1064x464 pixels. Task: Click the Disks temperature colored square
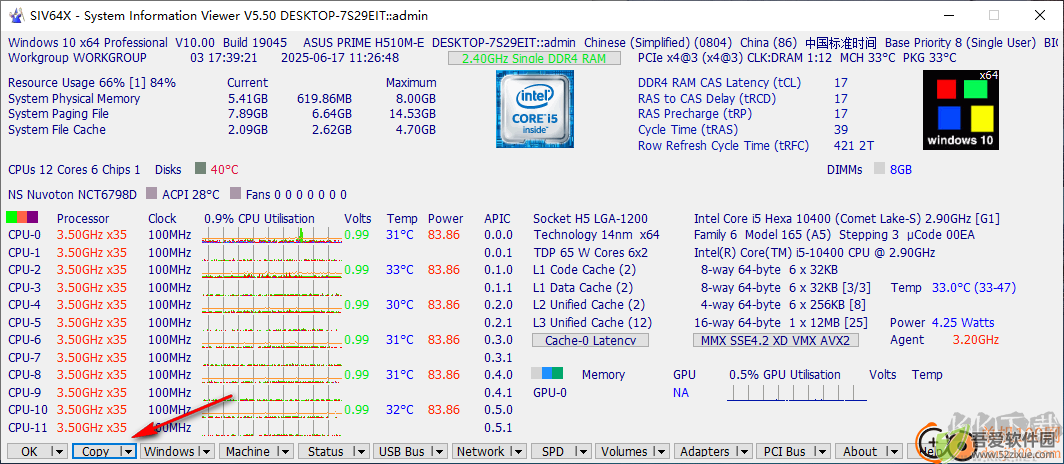click(200, 168)
